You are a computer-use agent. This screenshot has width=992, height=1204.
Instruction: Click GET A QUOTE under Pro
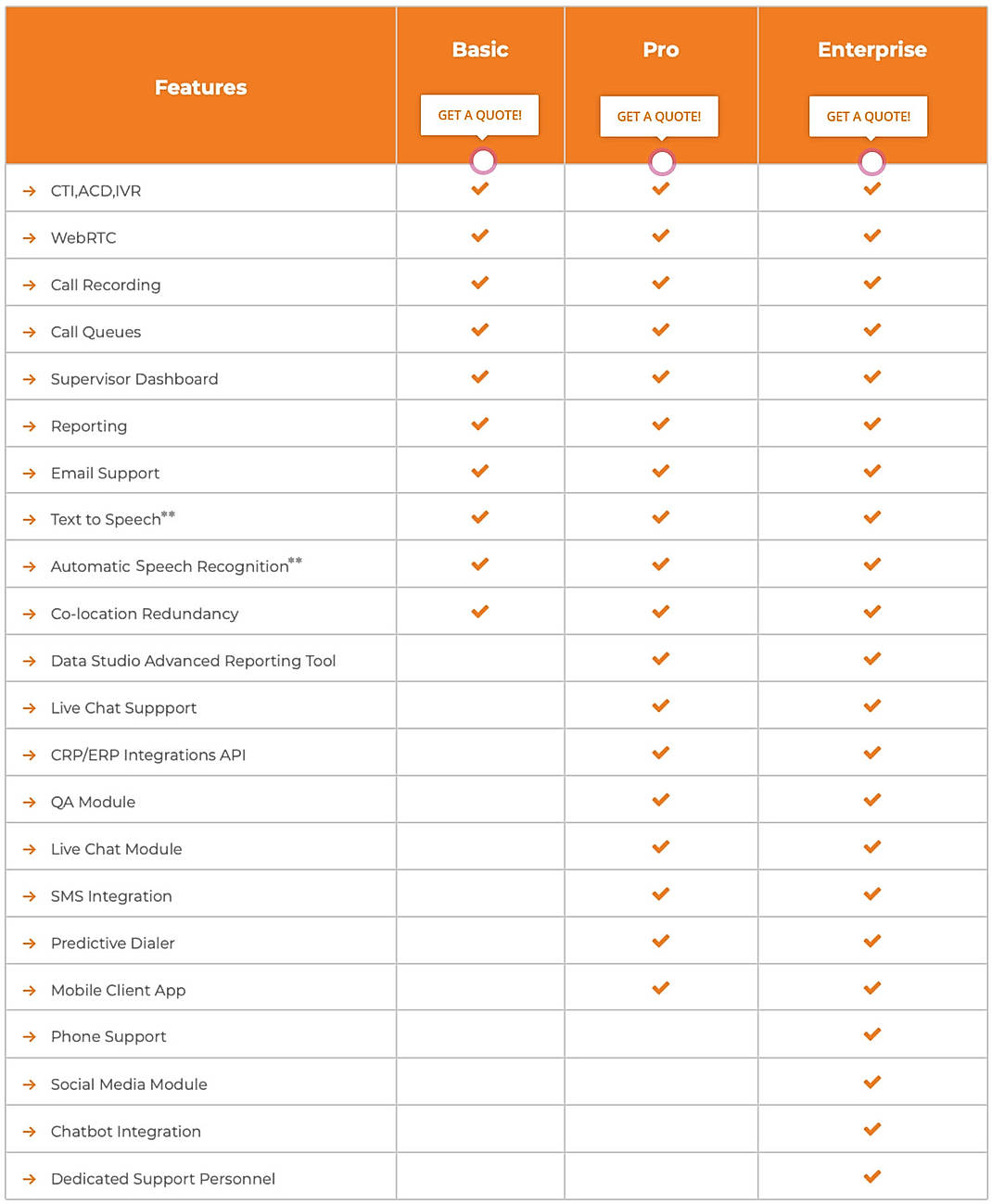pos(659,116)
